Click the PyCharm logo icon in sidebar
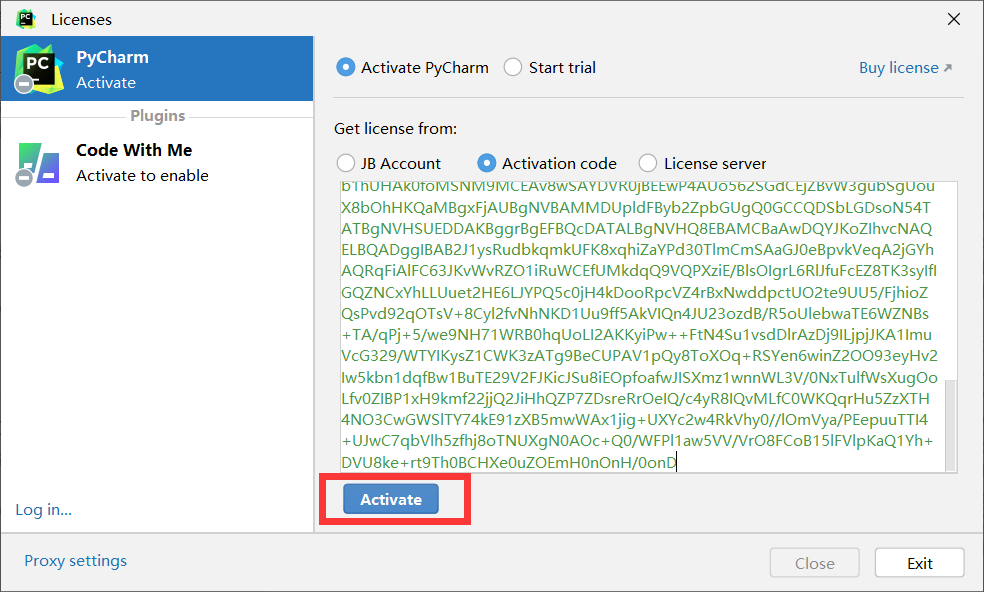 pos(39,69)
